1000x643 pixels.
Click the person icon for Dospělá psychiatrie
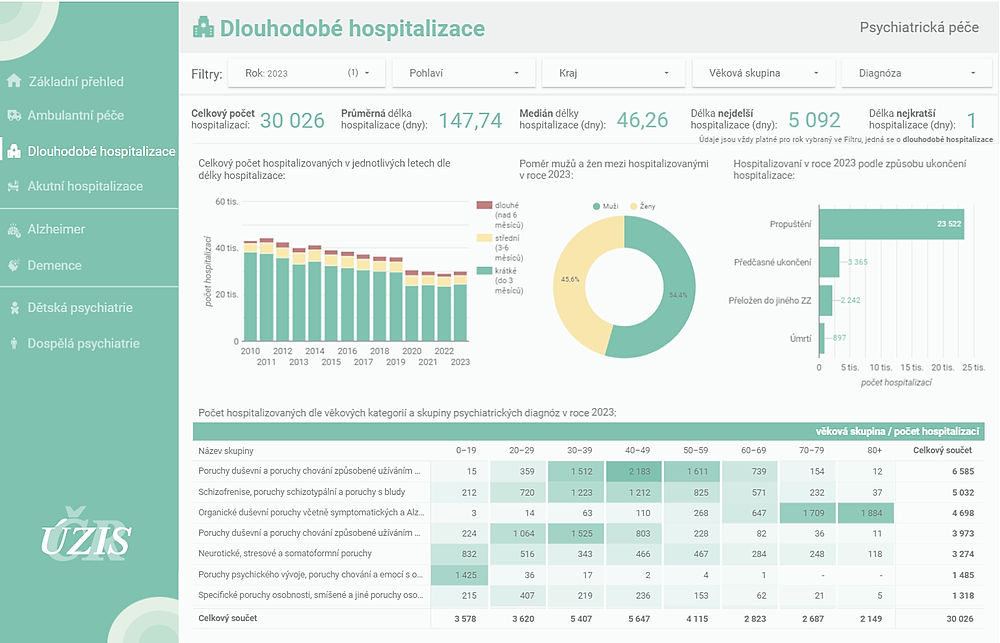tap(13, 343)
